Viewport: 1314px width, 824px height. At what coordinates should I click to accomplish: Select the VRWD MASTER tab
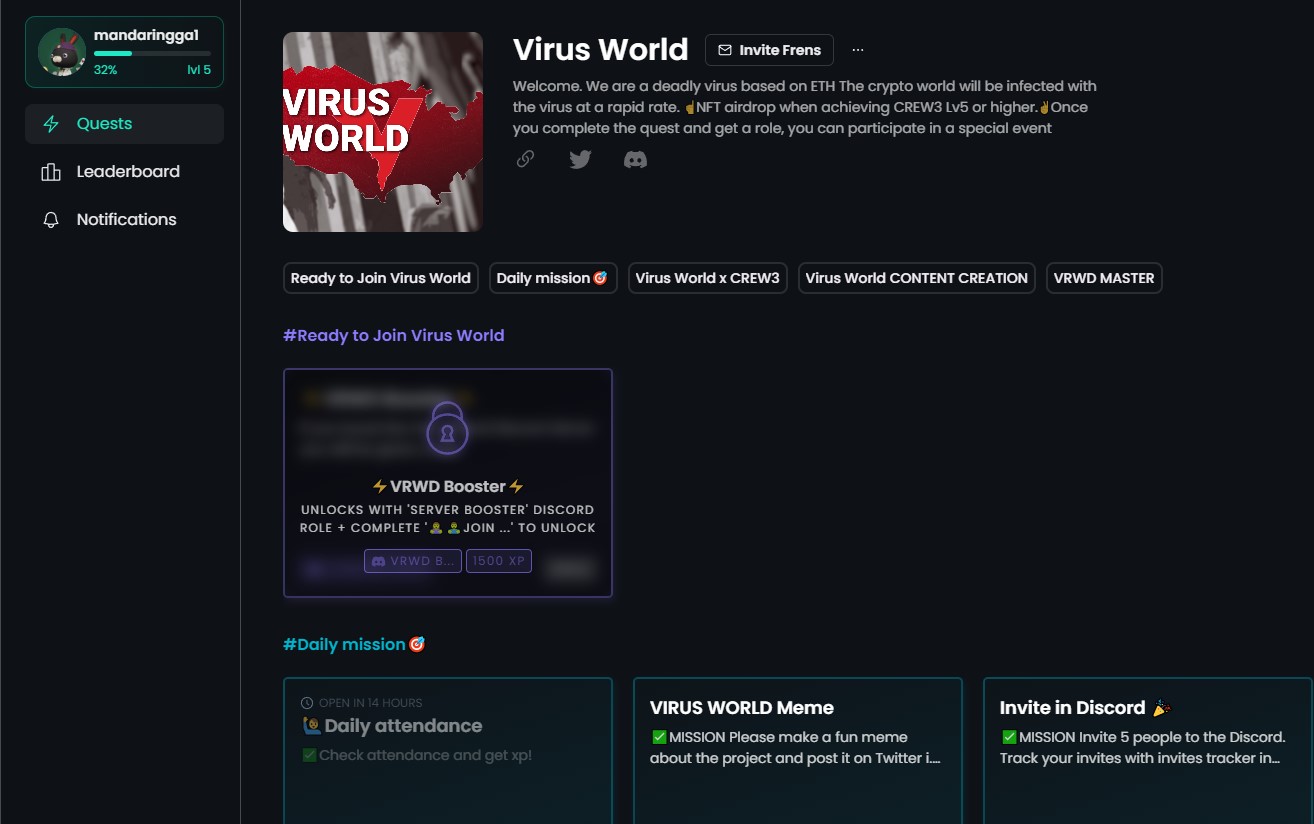point(1104,278)
